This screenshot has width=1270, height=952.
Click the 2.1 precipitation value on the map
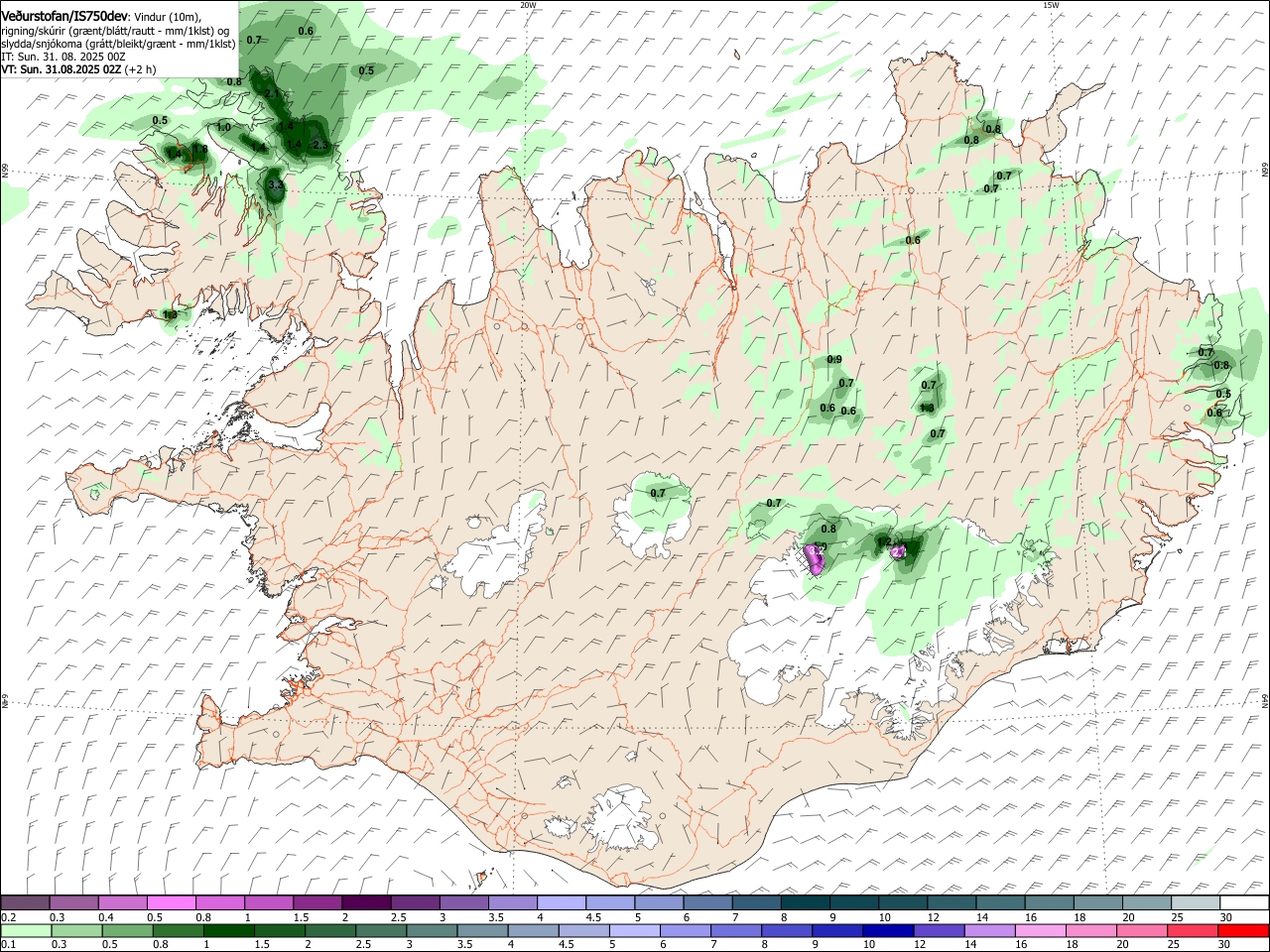click(273, 93)
